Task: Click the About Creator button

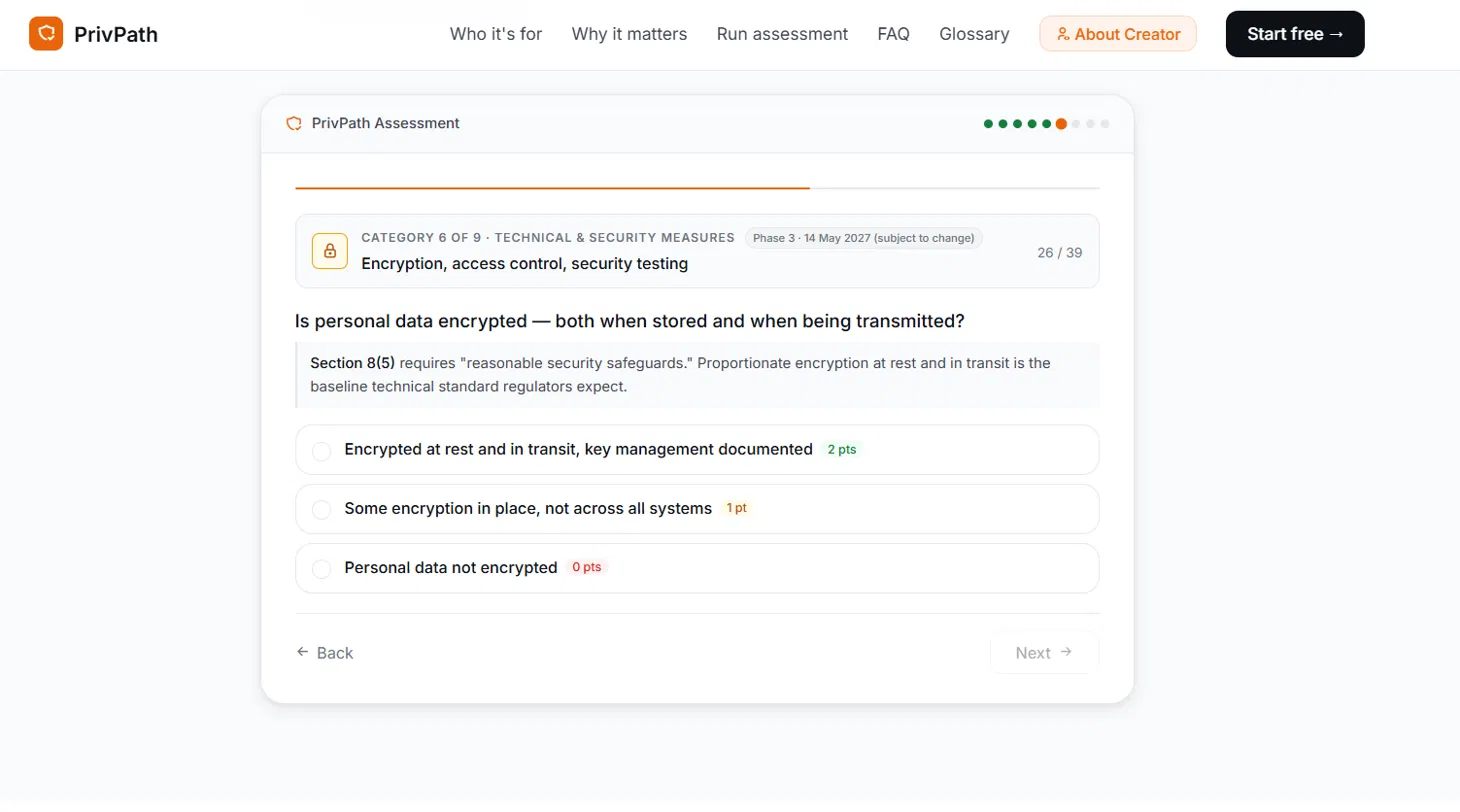Action: click(x=1118, y=34)
